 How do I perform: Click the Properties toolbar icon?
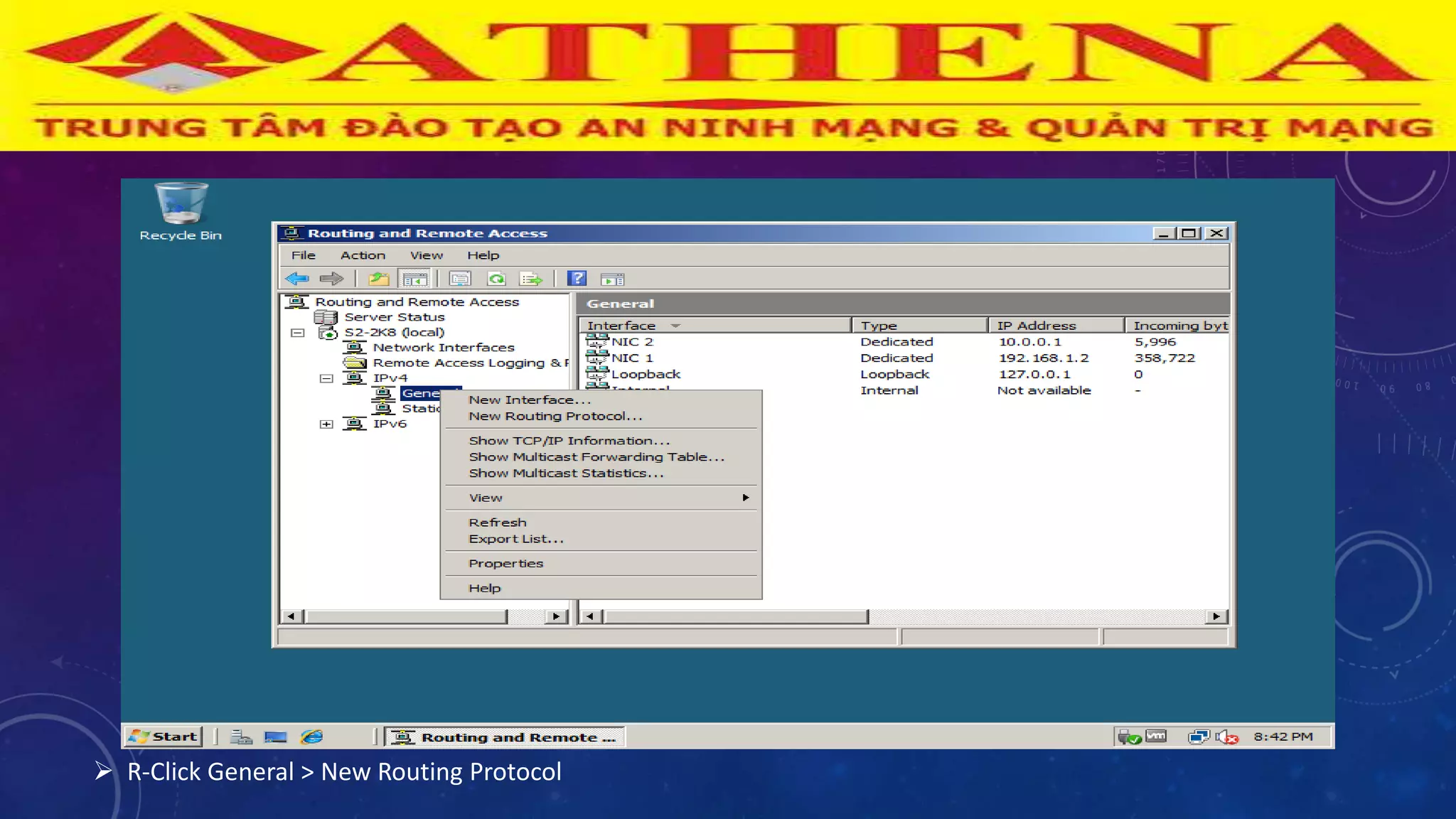pyautogui.click(x=460, y=279)
